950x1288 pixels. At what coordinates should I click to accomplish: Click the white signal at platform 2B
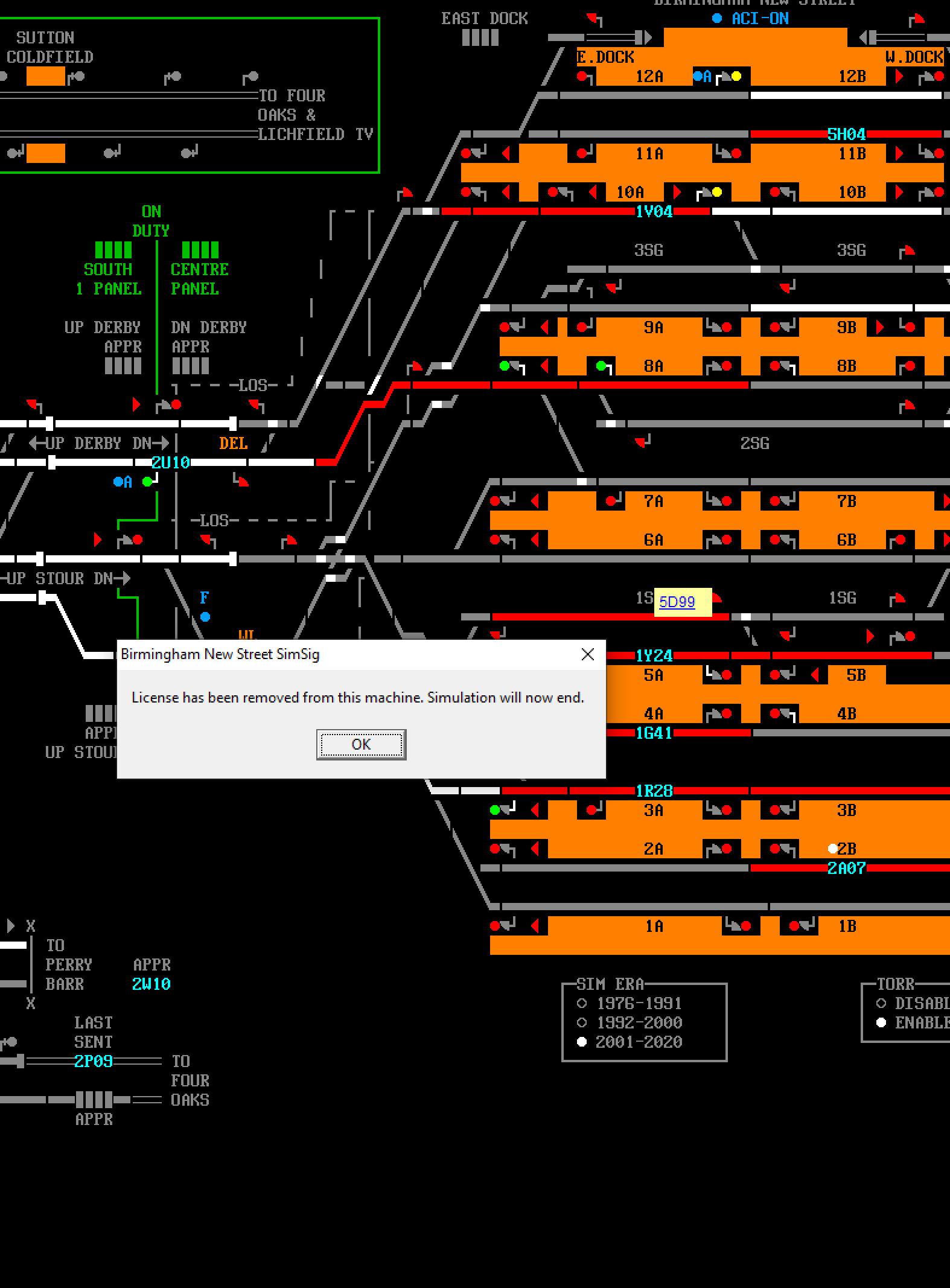(x=832, y=849)
